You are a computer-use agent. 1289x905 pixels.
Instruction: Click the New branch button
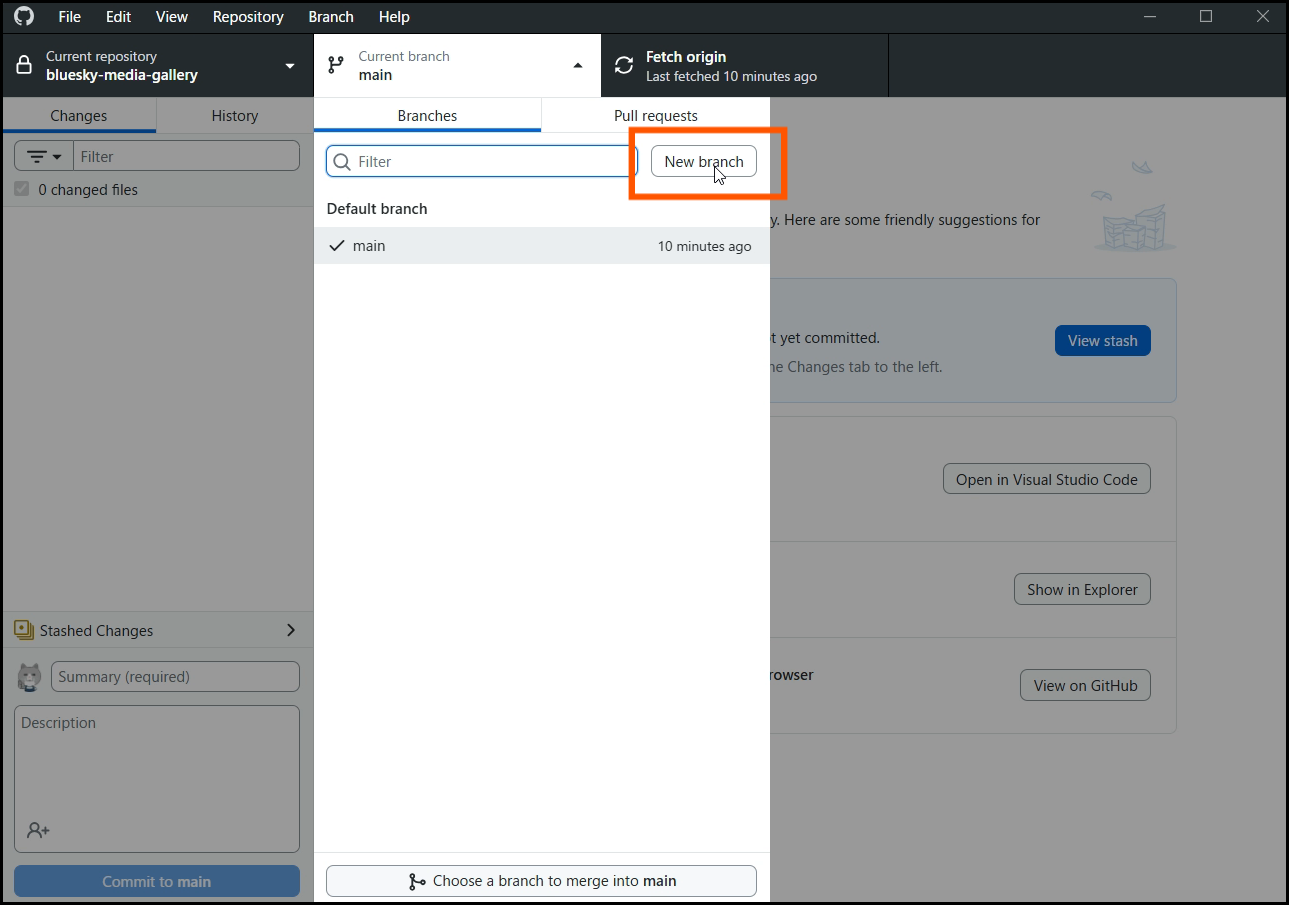704,161
